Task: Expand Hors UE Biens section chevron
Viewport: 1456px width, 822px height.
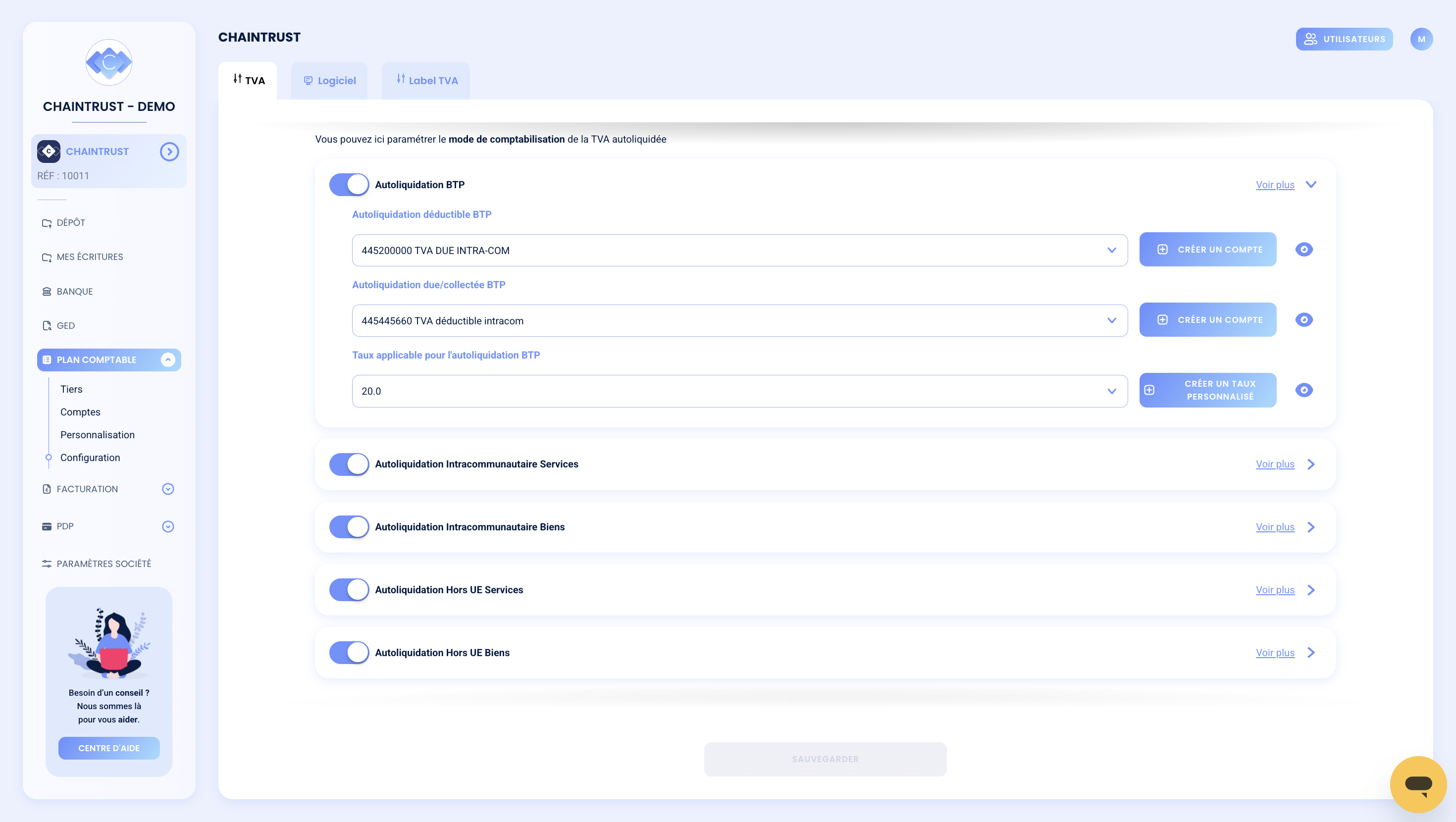Action: pos(1311,652)
